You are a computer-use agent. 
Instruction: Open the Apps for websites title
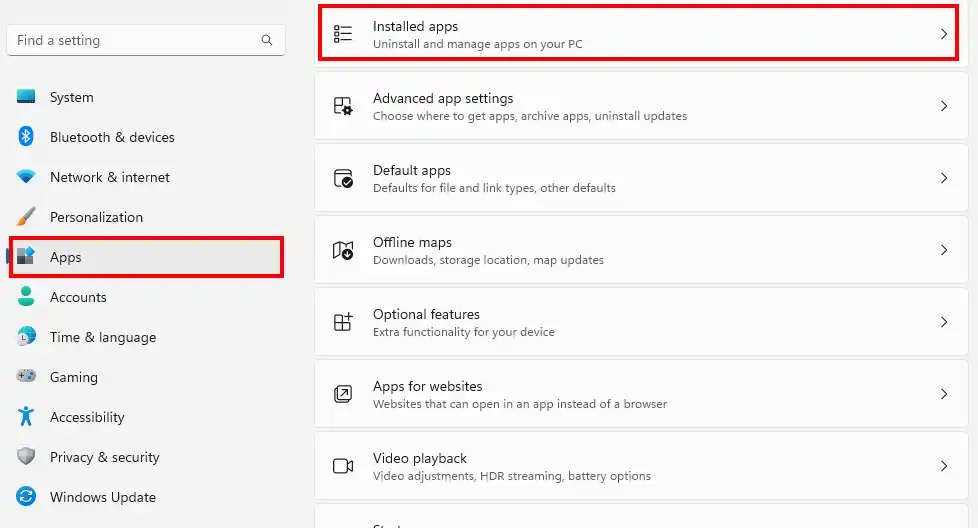click(x=427, y=386)
